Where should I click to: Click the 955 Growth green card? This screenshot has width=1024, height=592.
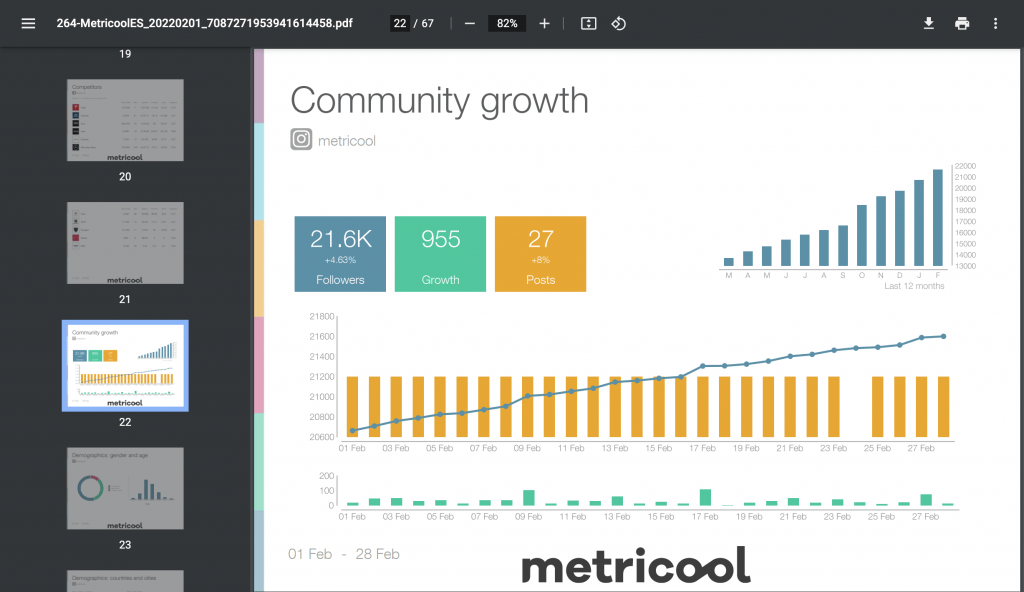click(x=440, y=254)
